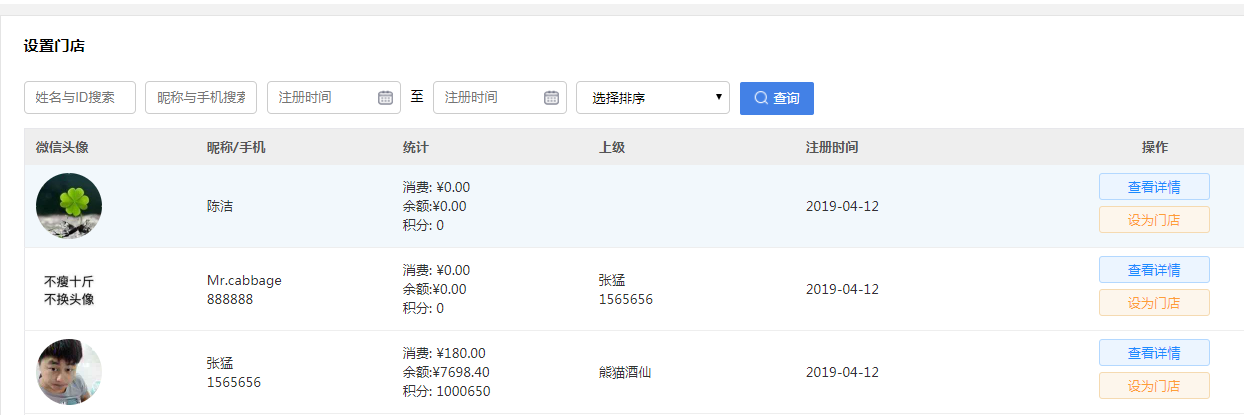Viewport: 1244px width, 415px height.
Task: Click the calendar icon in start registration date
Action: (x=385, y=98)
